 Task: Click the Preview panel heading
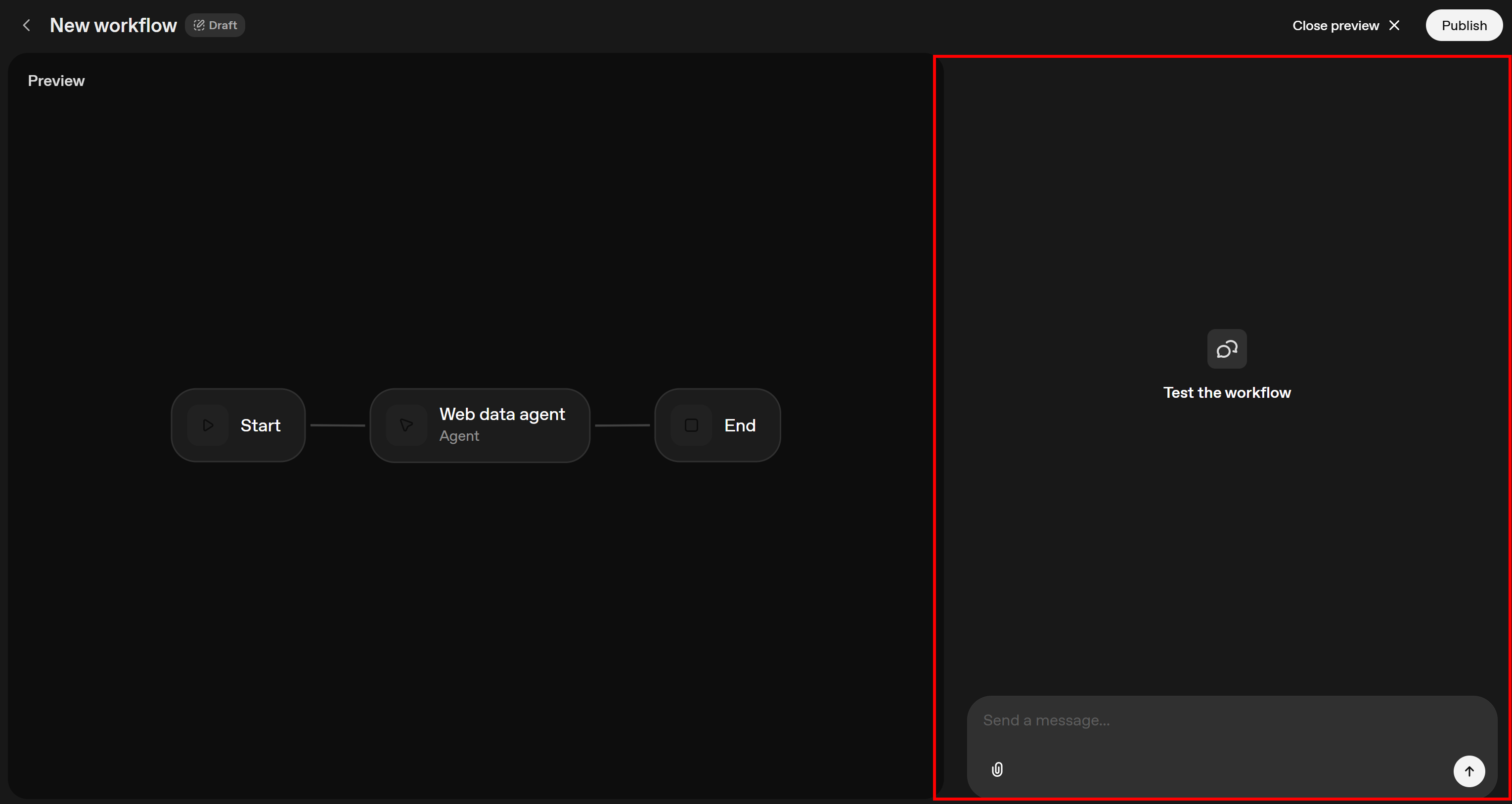[56, 81]
